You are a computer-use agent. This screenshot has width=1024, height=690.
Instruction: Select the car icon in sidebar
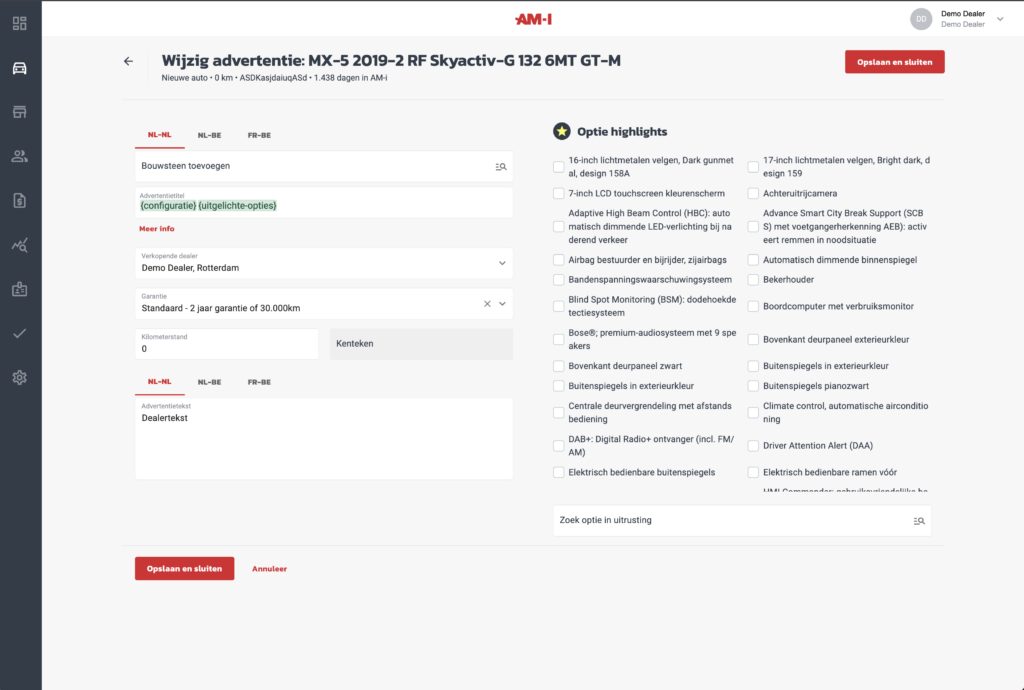click(x=20, y=68)
